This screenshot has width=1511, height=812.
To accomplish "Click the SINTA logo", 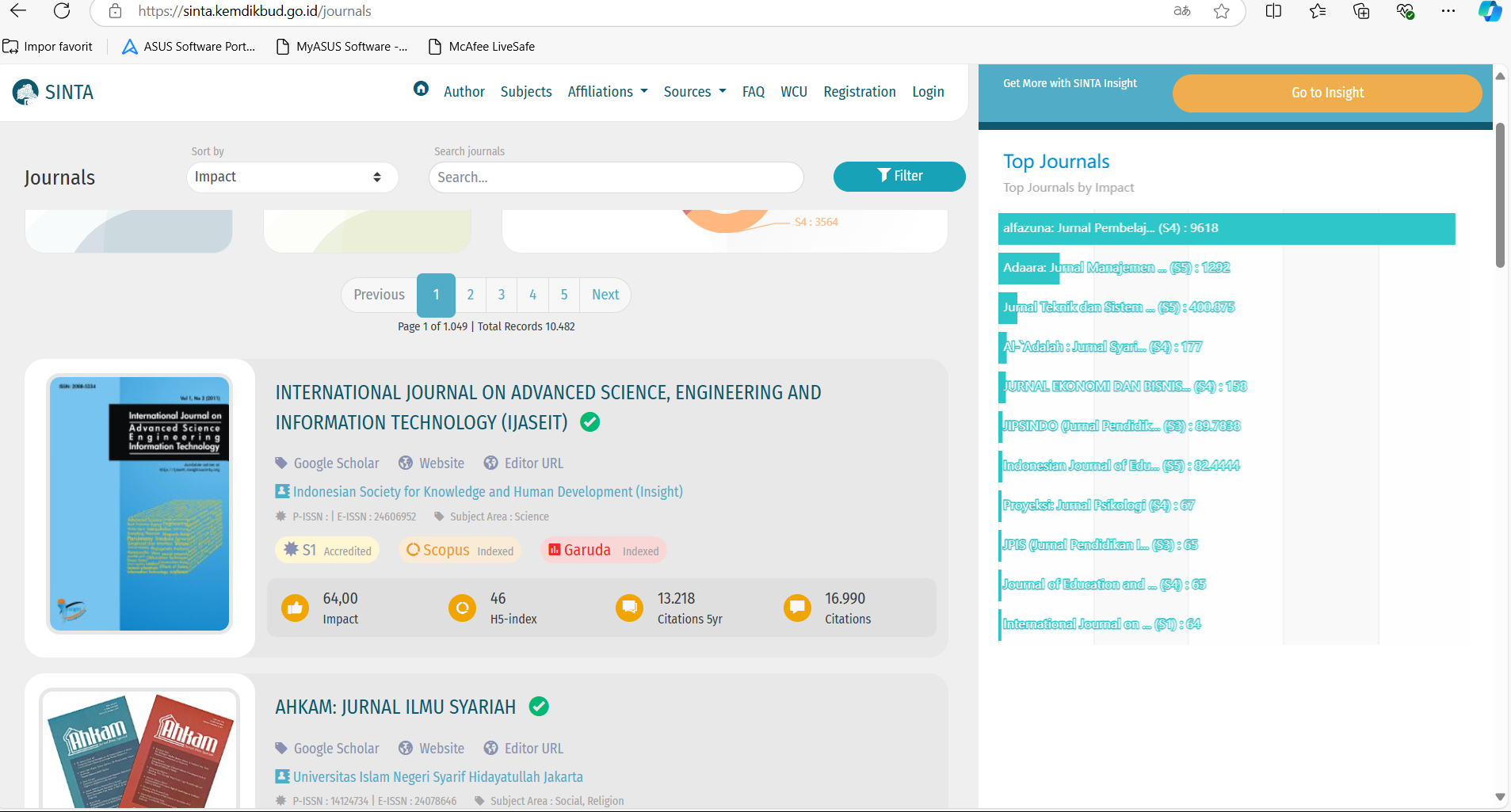I will click(x=54, y=93).
